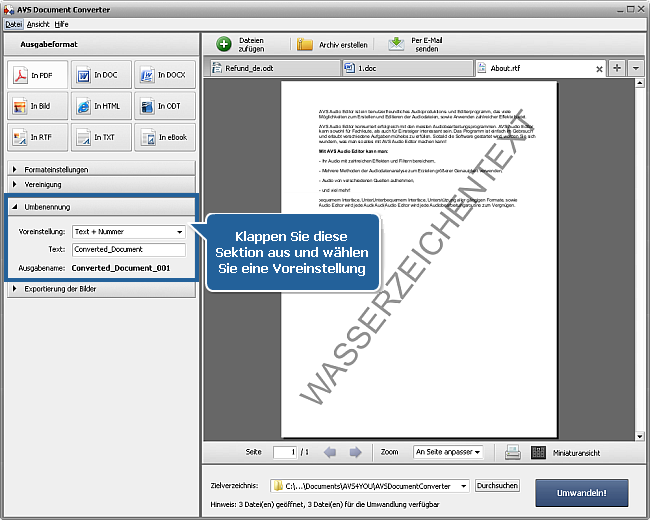Viewport: 650px width, 520px height.
Task: Close the About.rtf tab
Action: [599, 69]
